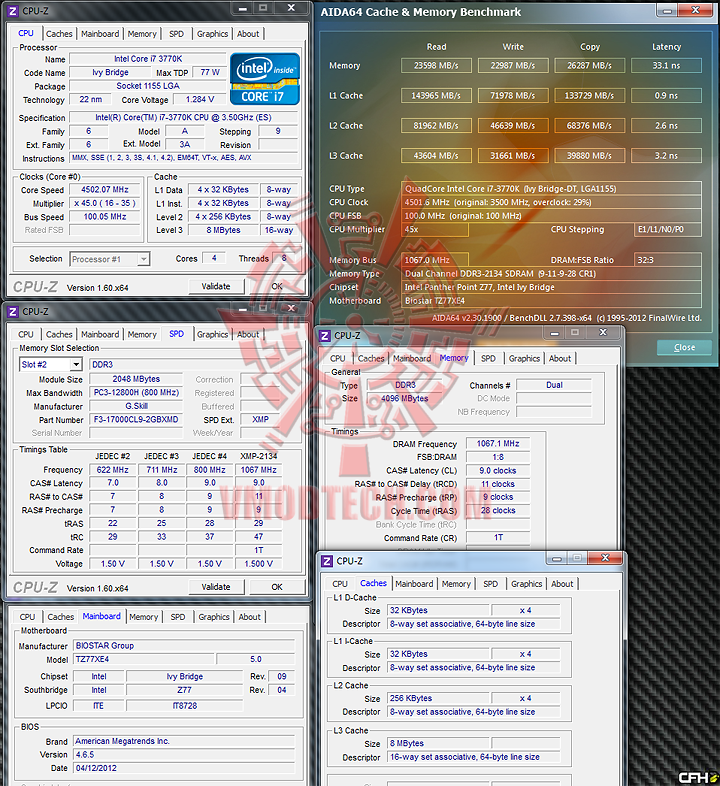Open SPD tab in the CPU-Z CPU window
The height and width of the screenshot is (786, 720).
point(176,34)
